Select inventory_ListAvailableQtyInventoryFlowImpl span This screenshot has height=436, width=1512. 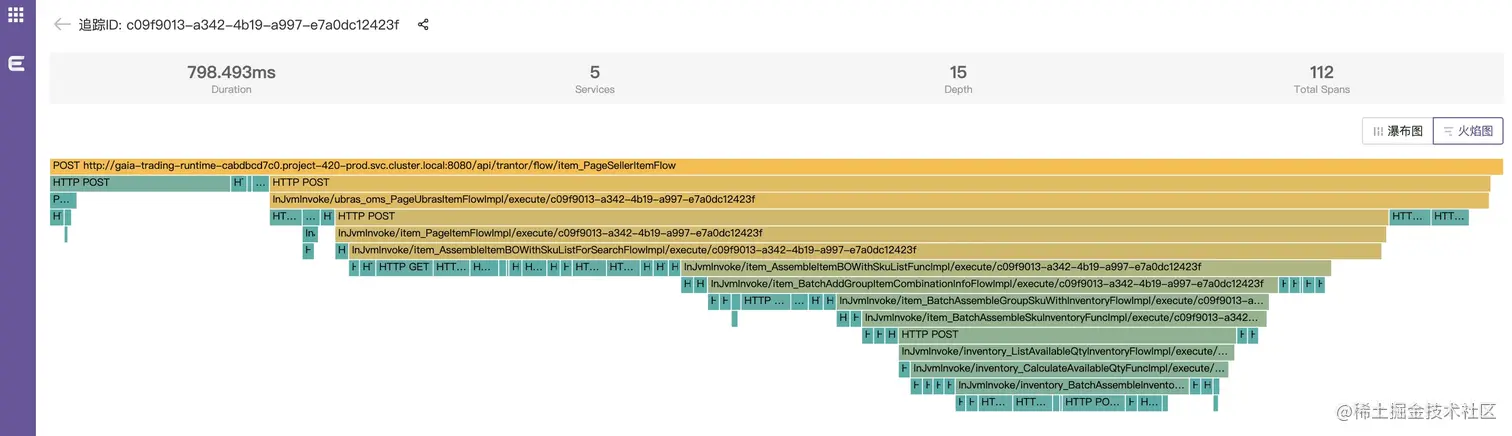pos(1066,352)
